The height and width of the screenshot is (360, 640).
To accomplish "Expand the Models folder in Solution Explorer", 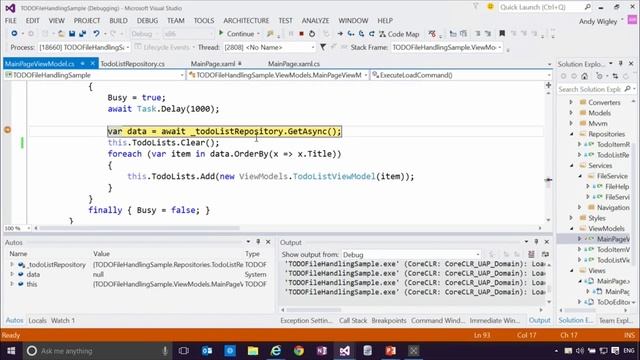I will [x=571, y=113].
